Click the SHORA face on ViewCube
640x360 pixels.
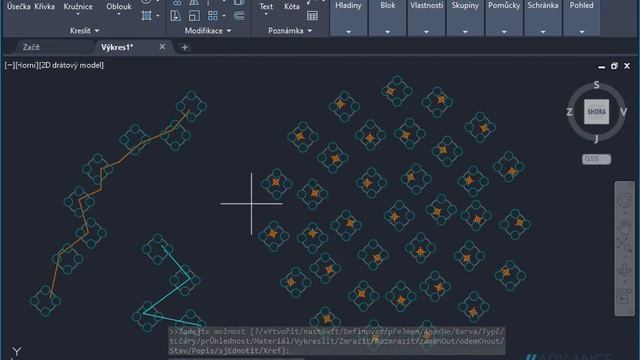click(x=596, y=112)
